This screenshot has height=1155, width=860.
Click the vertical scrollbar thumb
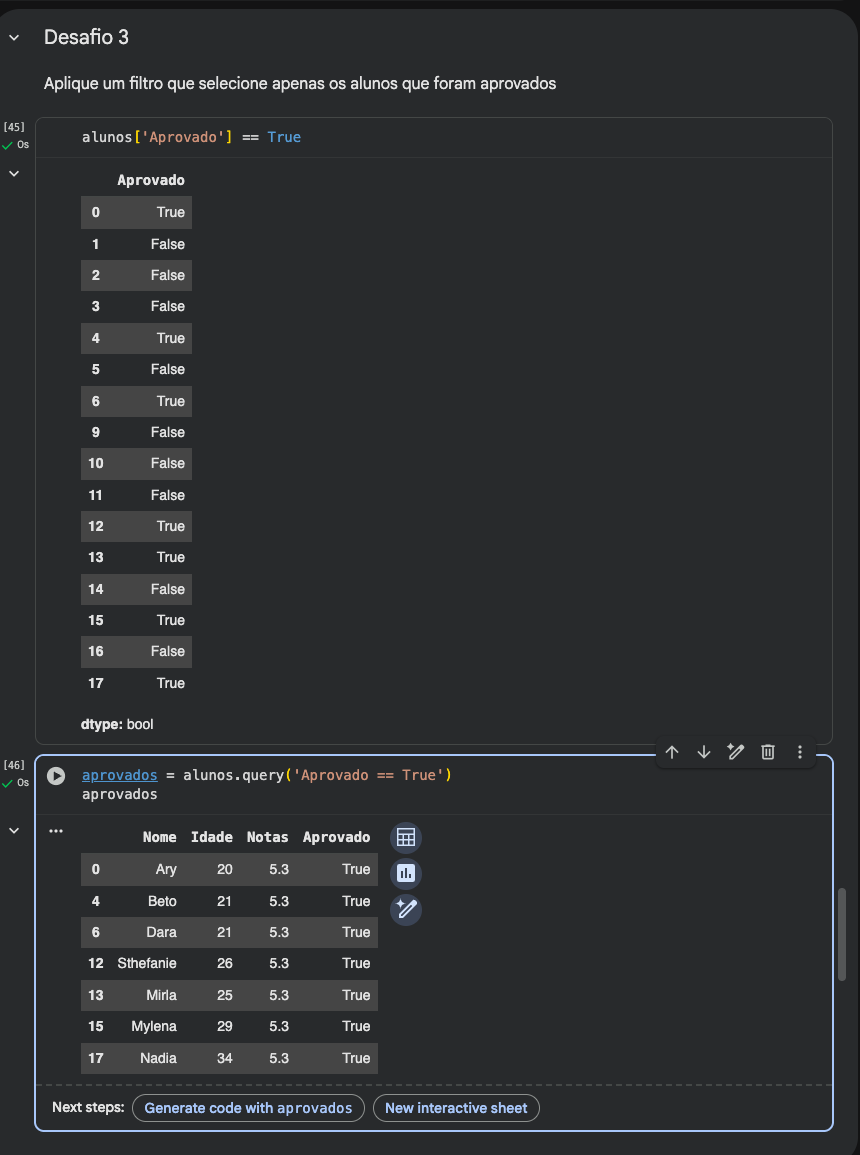(x=842, y=934)
